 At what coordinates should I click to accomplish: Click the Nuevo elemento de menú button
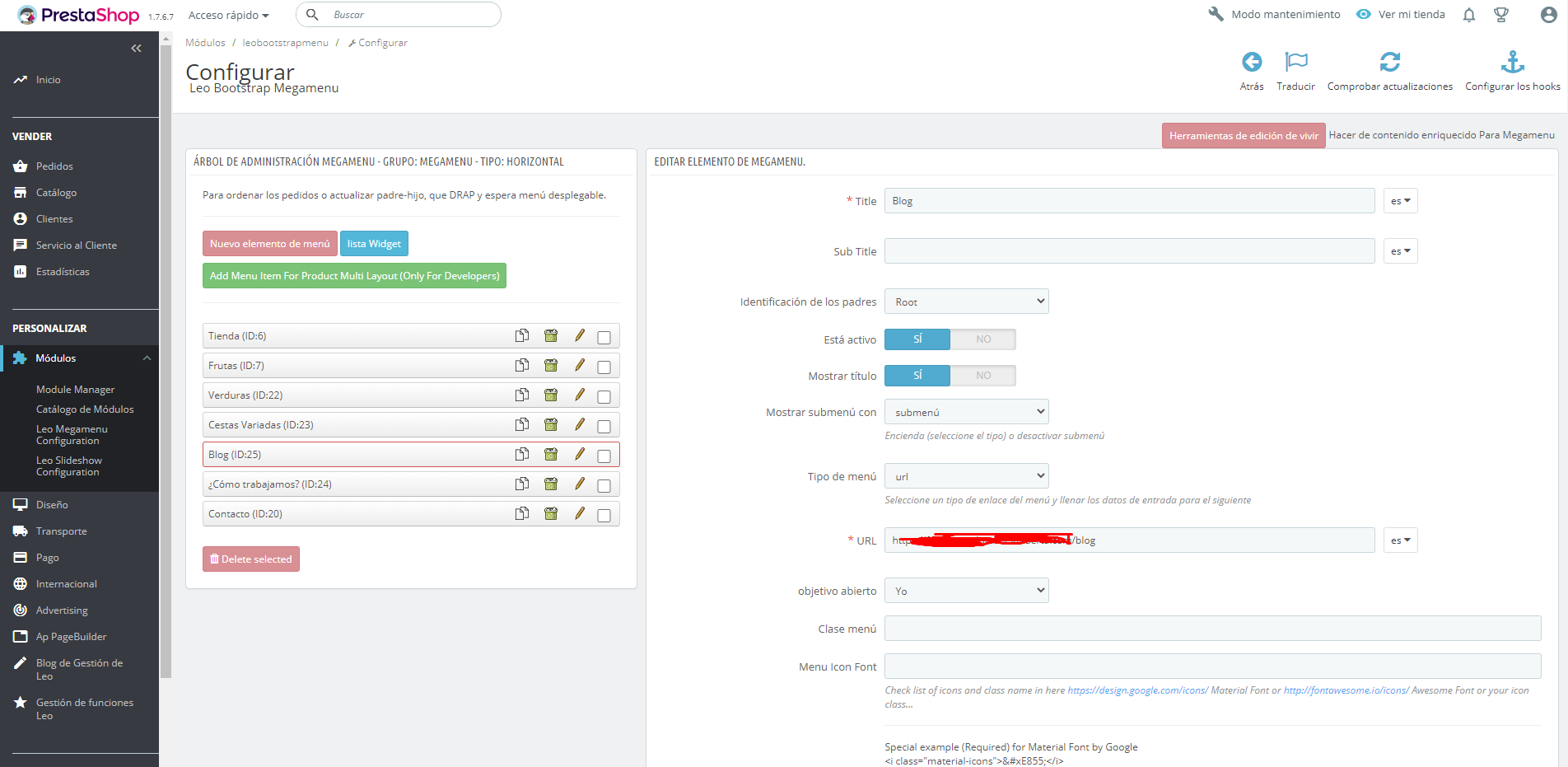click(270, 244)
